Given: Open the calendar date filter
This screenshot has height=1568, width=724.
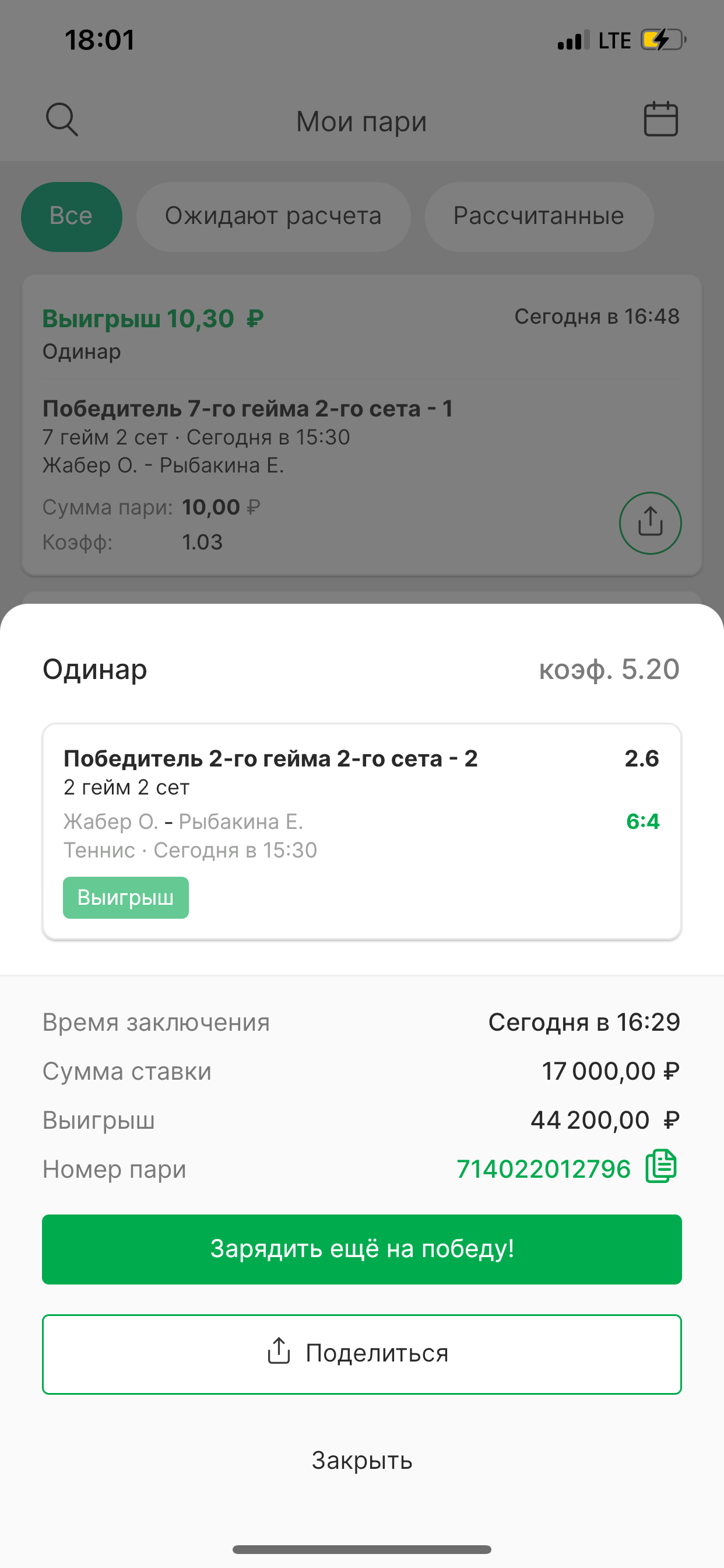Looking at the screenshot, I should (660, 118).
